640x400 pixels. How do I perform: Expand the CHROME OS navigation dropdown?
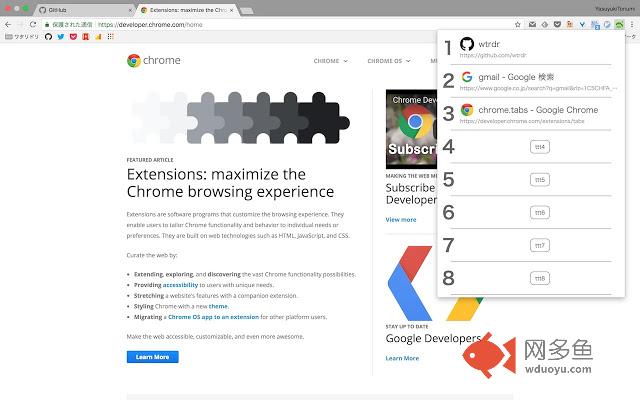[x=389, y=61]
